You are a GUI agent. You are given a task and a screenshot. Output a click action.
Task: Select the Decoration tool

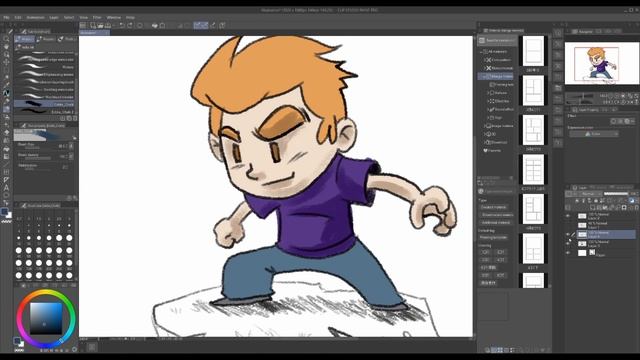point(6,124)
